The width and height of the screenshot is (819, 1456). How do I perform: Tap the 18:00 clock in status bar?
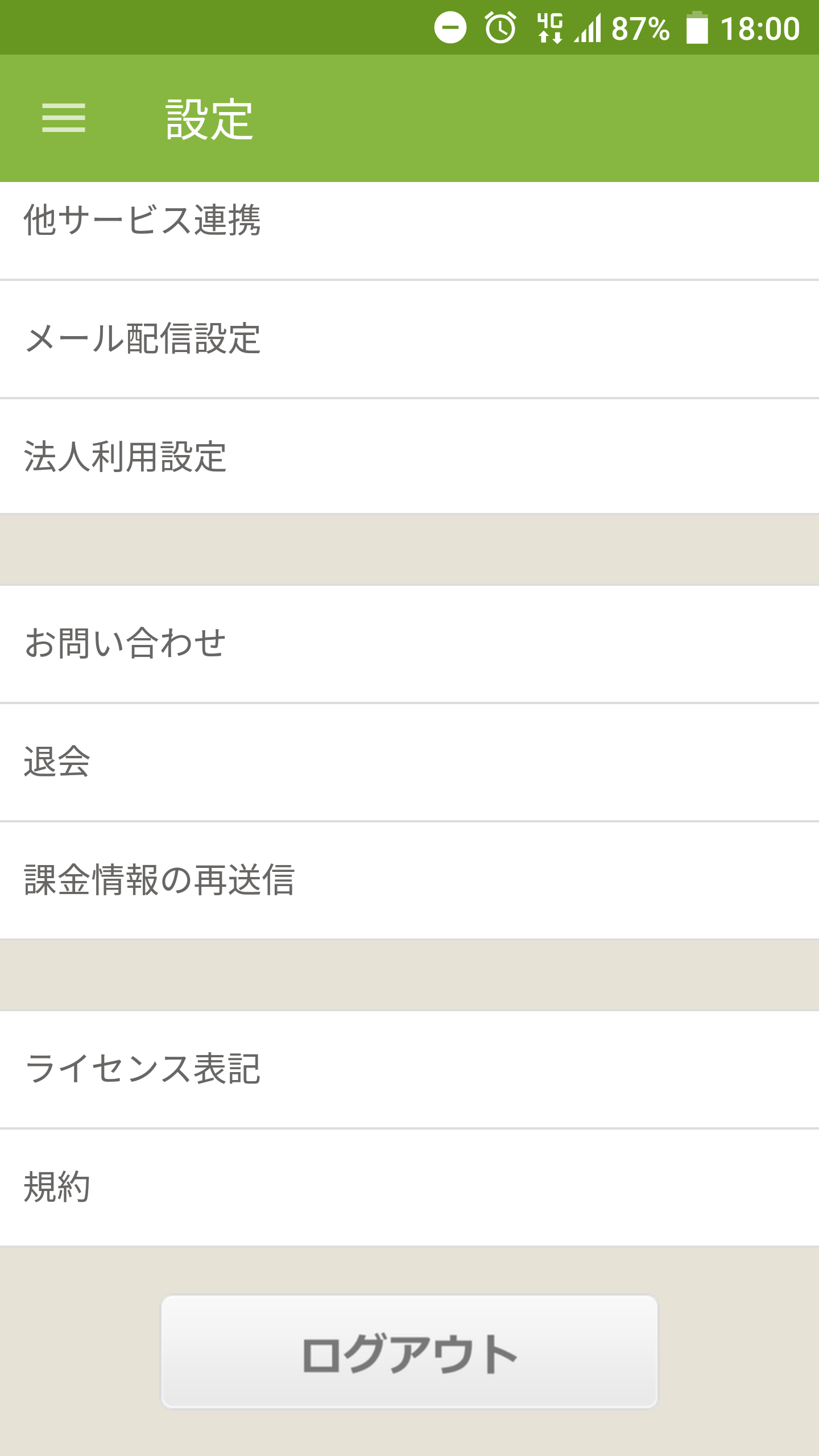tap(760, 28)
